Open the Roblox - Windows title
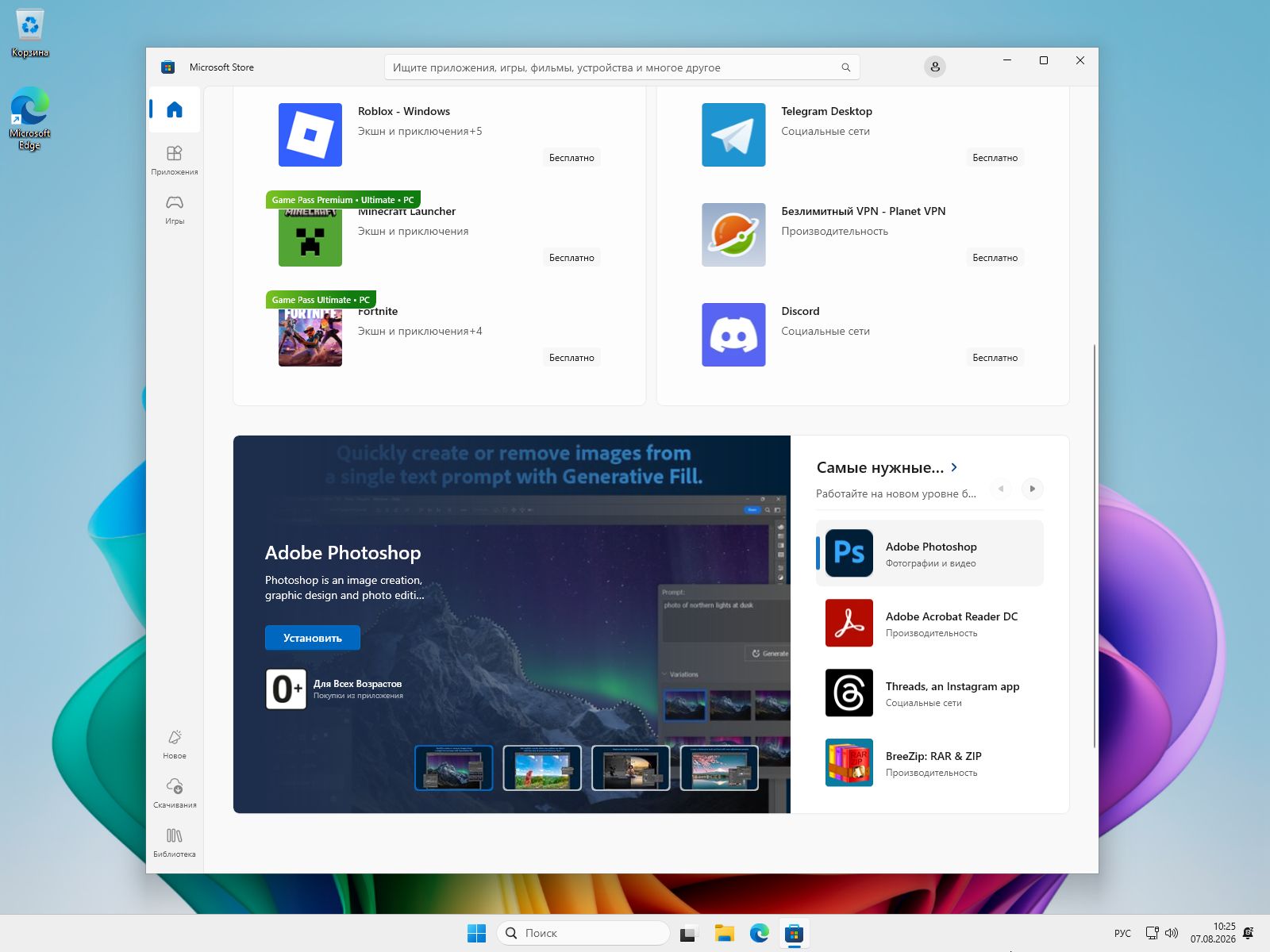This screenshot has width=1270, height=952. [x=404, y=111]
